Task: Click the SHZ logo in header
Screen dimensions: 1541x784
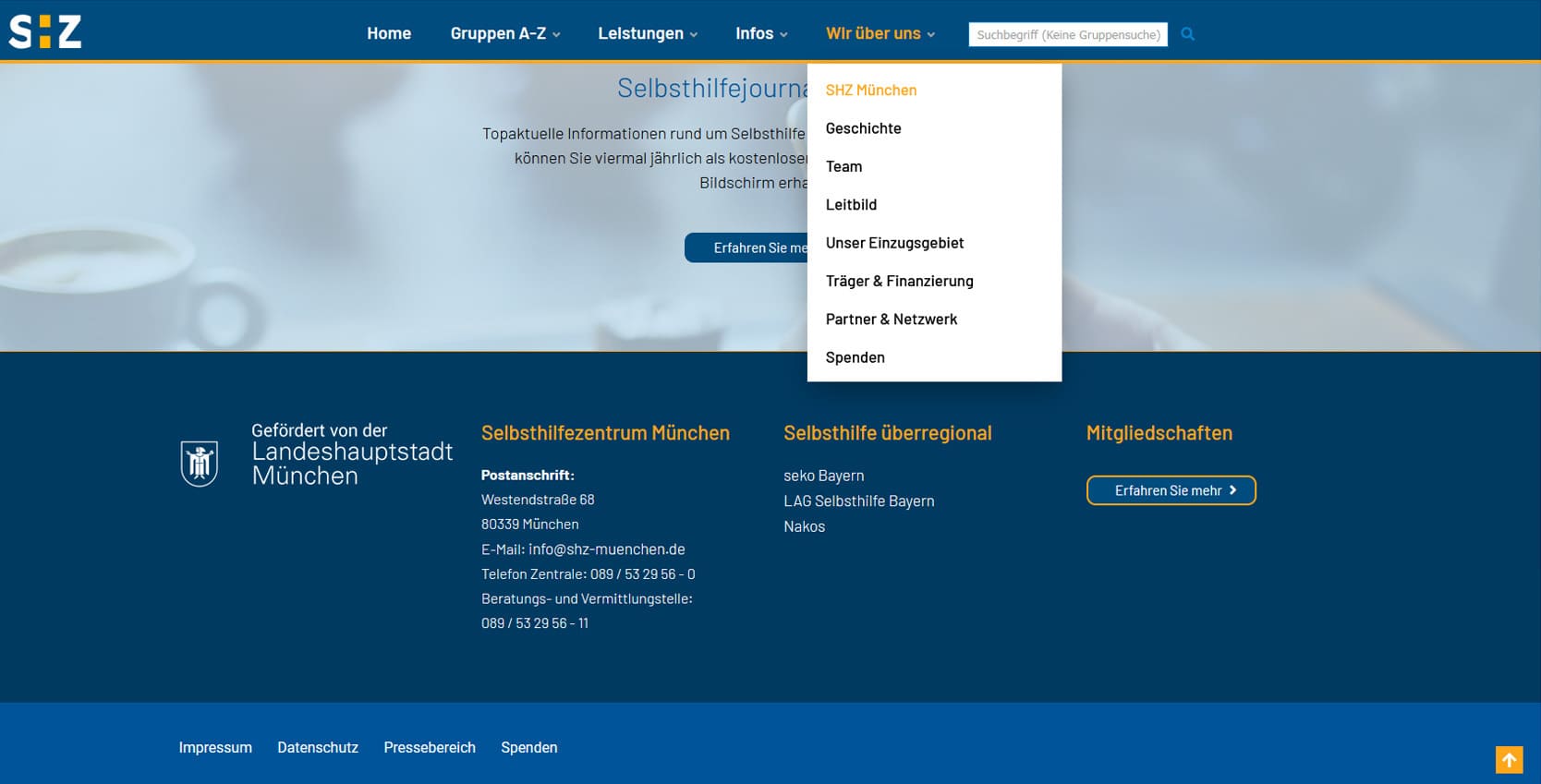Action: click(45, 31)
